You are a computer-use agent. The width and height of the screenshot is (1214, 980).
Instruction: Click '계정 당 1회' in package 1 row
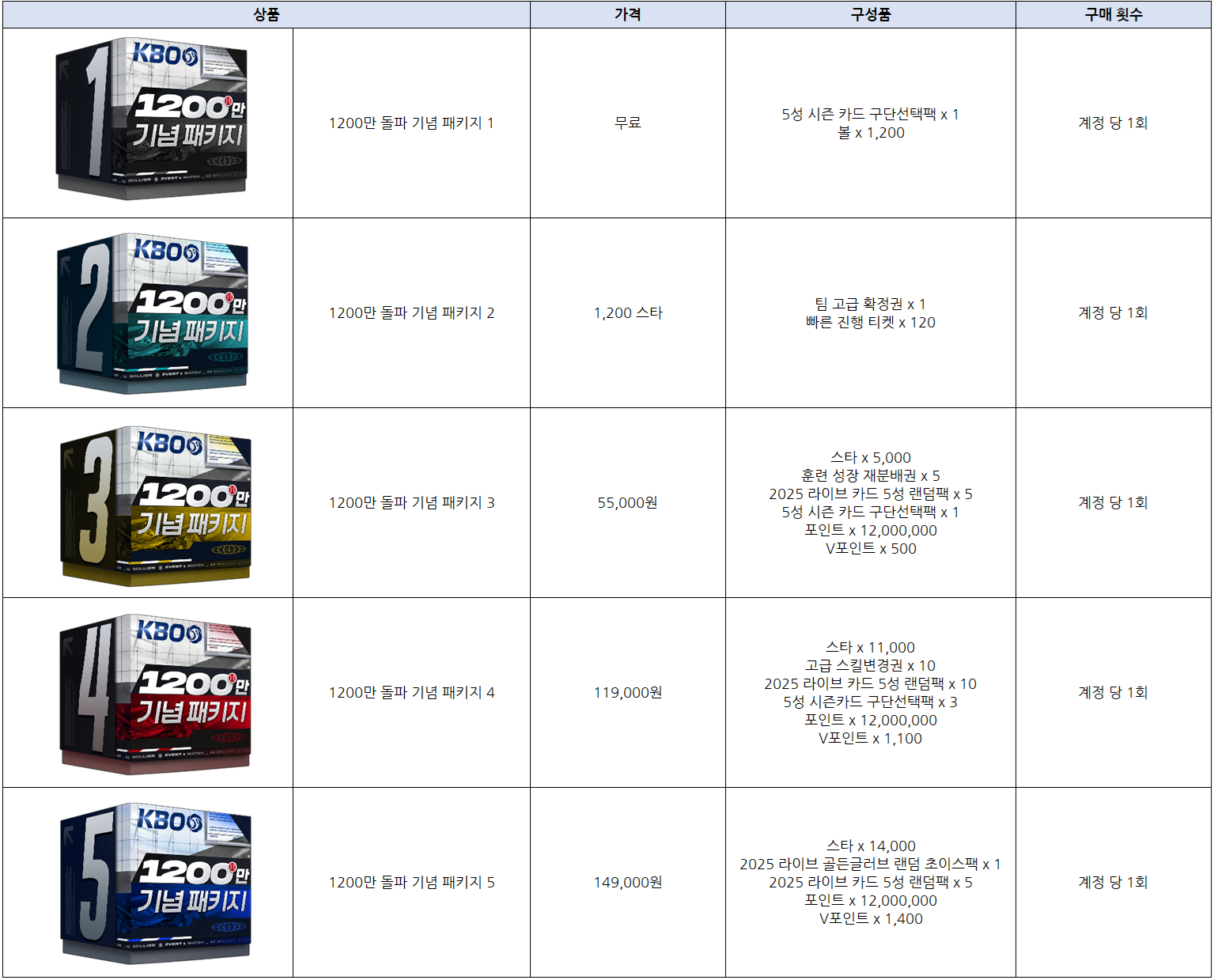coord(1114,123)
